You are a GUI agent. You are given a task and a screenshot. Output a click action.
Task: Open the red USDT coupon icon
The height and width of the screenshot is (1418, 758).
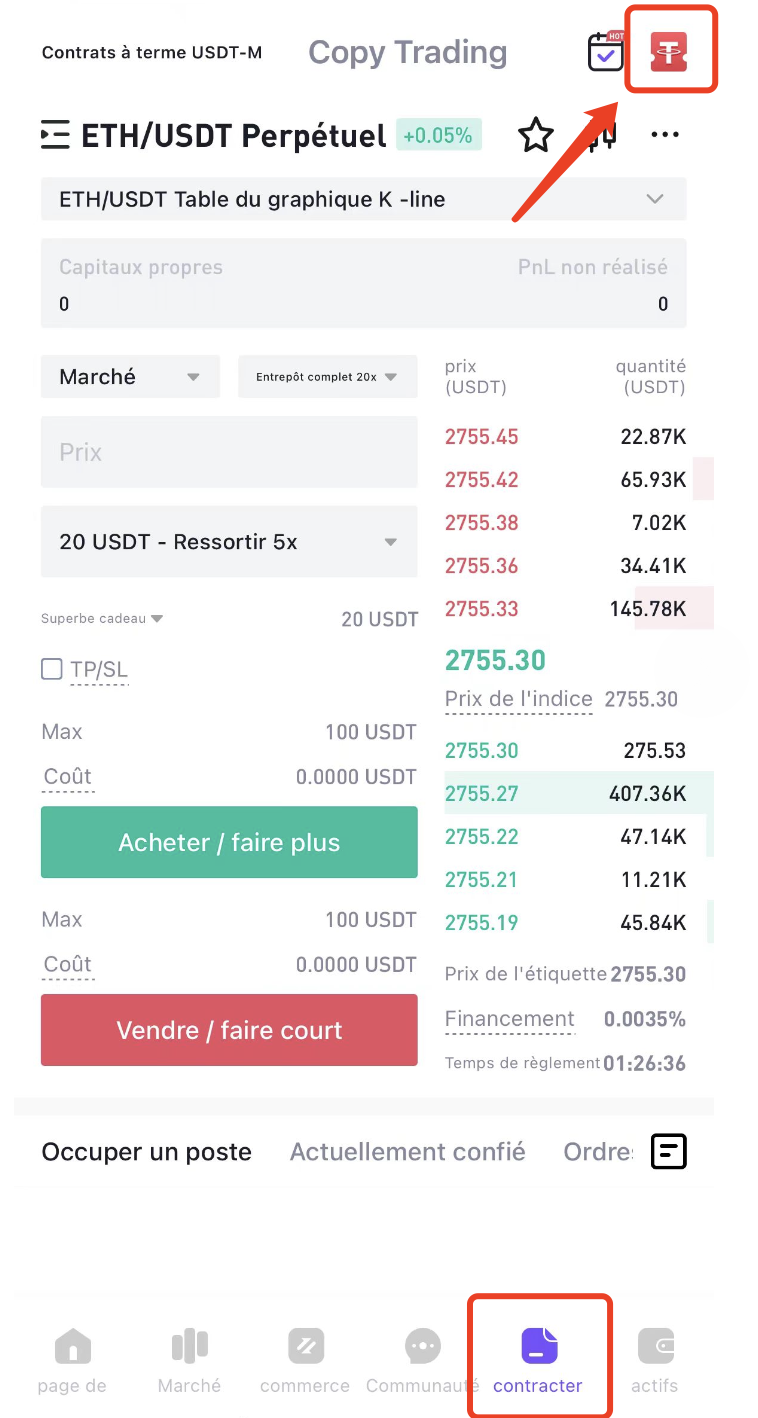tap(671, 51)
